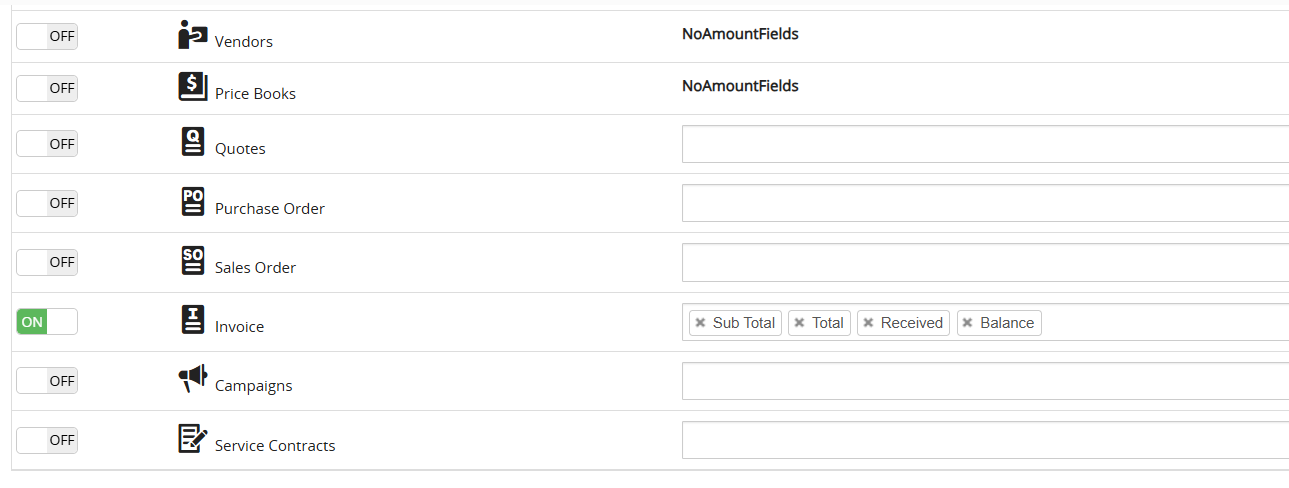This screenshot has width=1289, height=488.
Task: Click the Sales Order SO icon
Action: pyautogui.click(x=193, y=261)
